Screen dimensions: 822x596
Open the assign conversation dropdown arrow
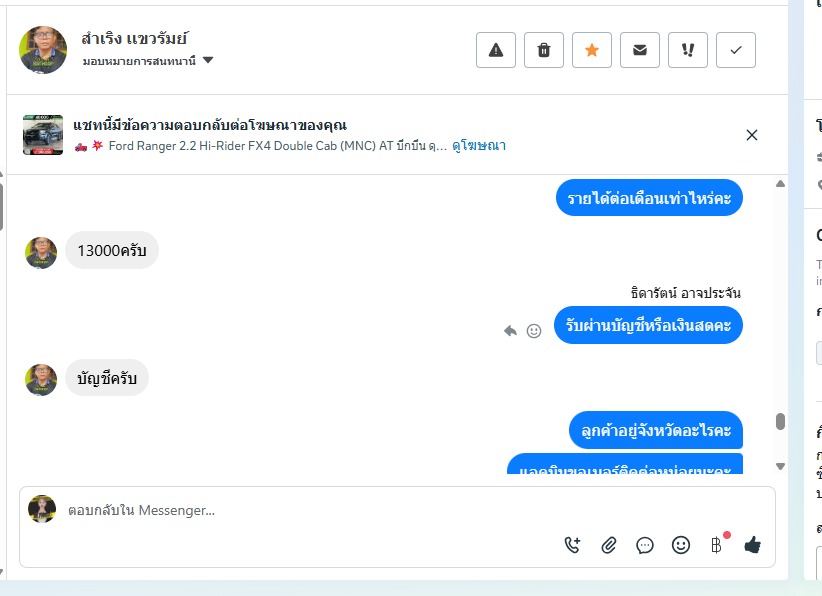(x=208, y=60)
